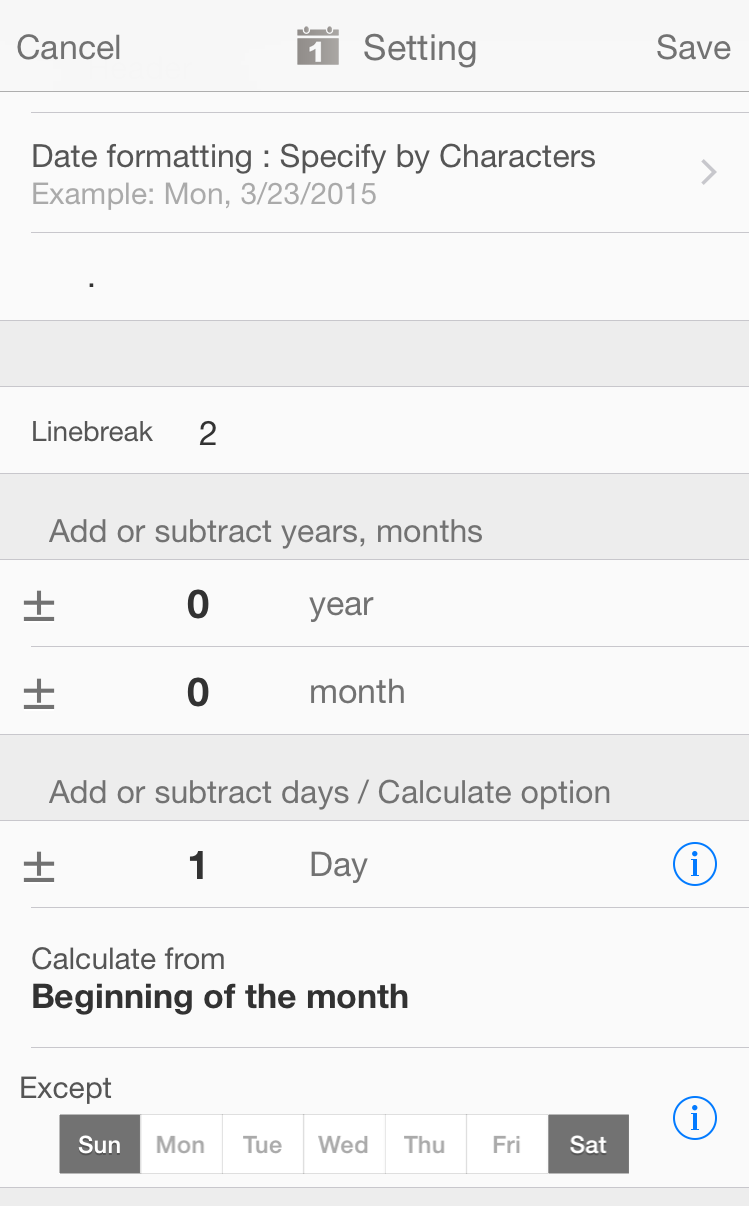Toggle Sun in the Except weekday selector
The width and height of the screenshot is (749, 1206).
coord(100,1144)
